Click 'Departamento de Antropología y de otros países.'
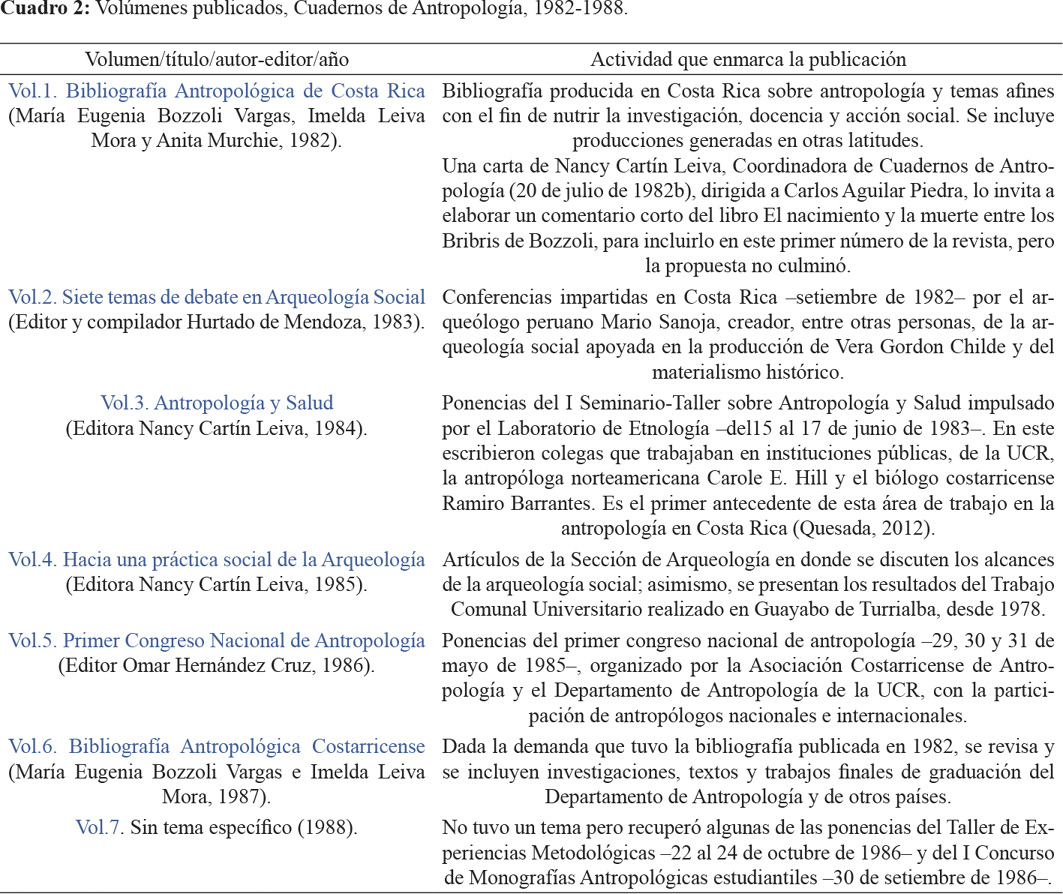 point(748,796)
